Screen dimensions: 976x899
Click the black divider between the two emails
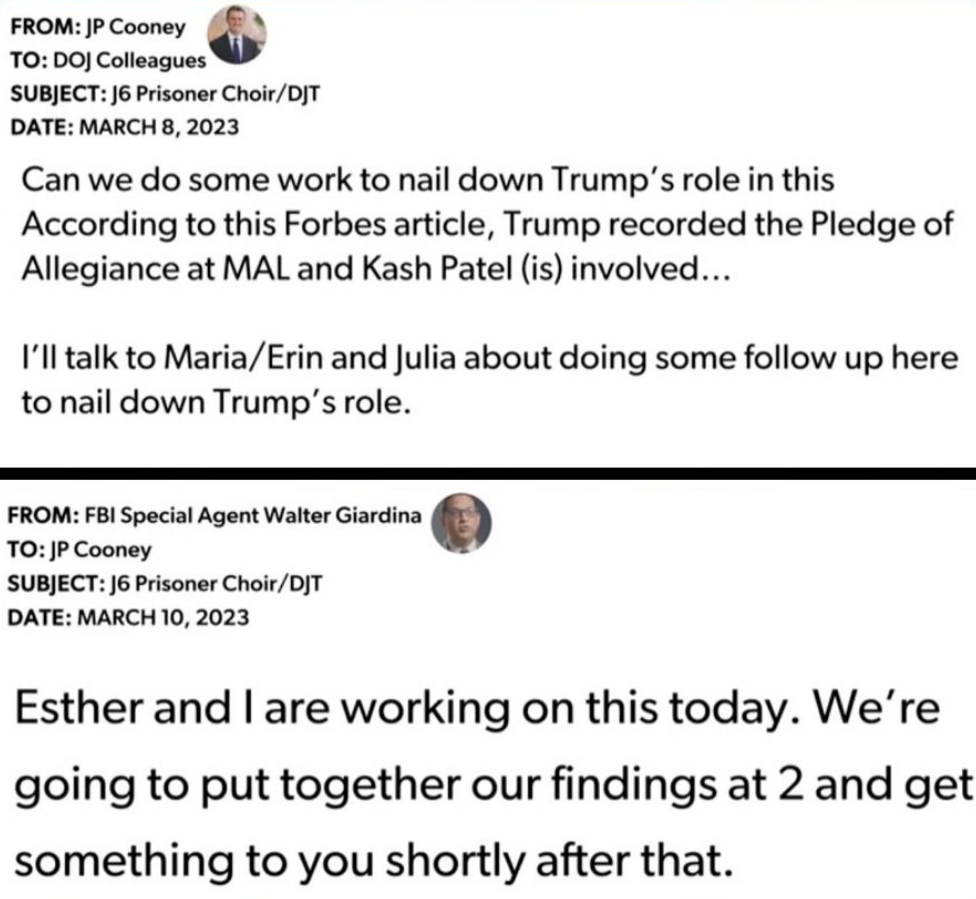488,471
